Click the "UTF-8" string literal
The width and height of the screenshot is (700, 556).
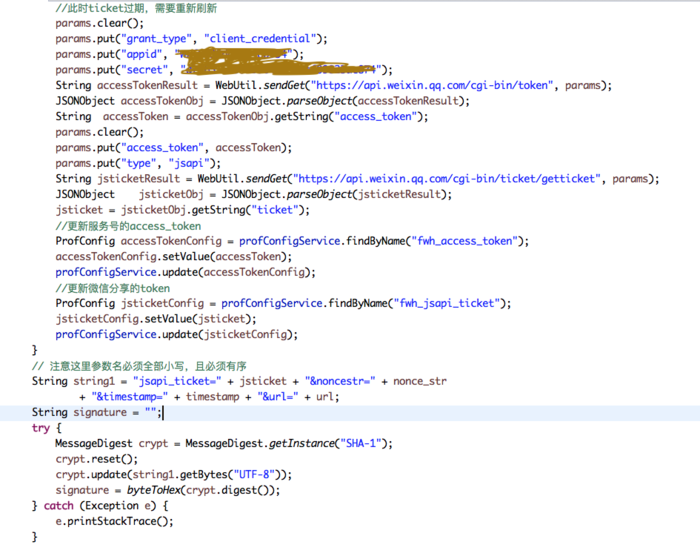254,475
